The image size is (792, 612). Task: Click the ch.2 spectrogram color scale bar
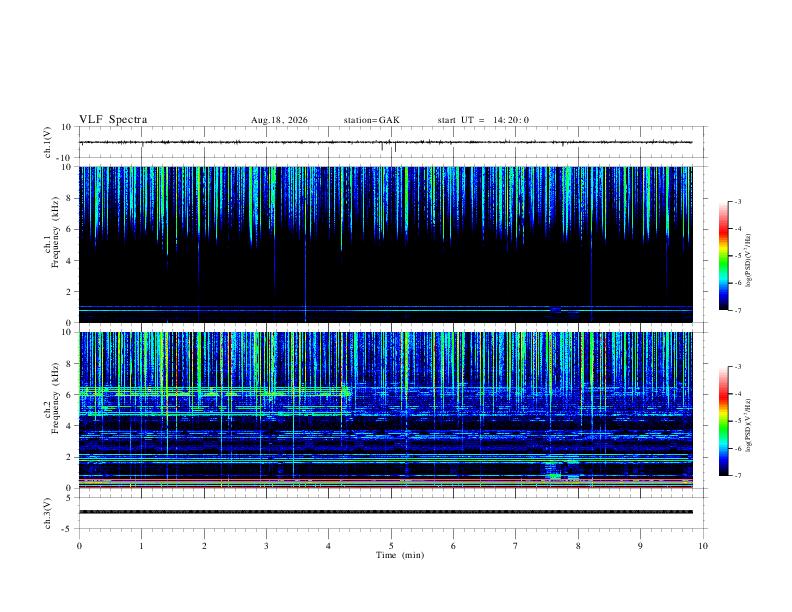[x=723, y=421]
